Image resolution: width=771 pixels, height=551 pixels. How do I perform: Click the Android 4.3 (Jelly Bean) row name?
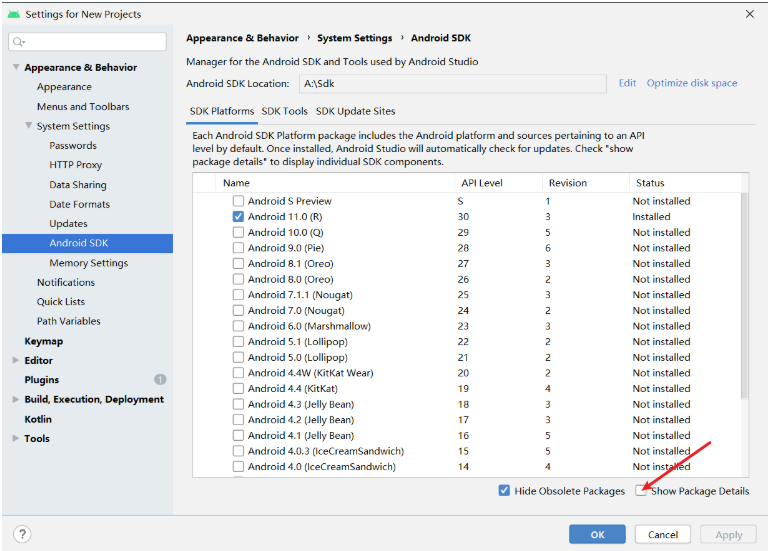click(301, 404)
